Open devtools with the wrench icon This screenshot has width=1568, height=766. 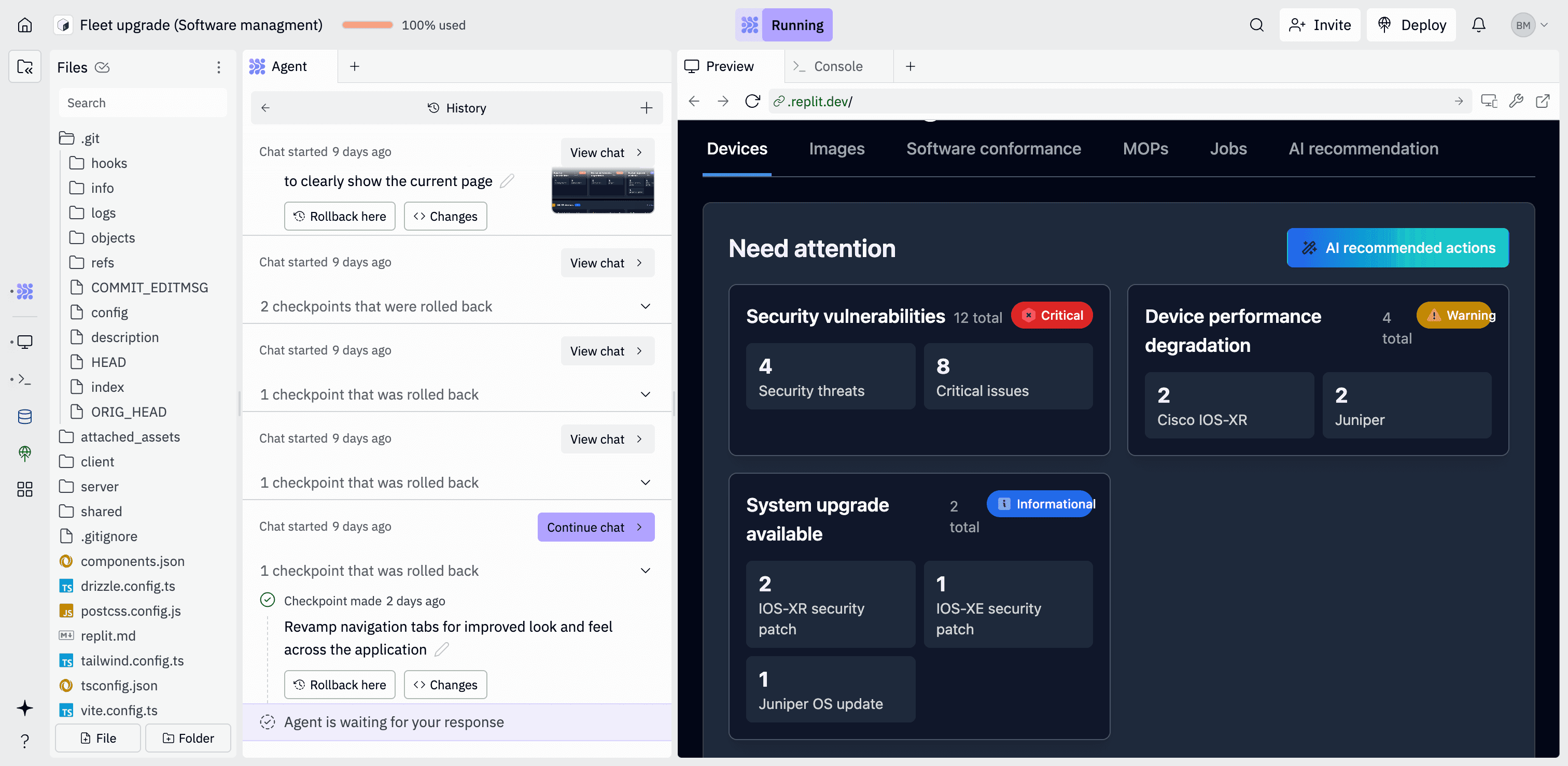pyautogui.click(x=1516, y=101)
